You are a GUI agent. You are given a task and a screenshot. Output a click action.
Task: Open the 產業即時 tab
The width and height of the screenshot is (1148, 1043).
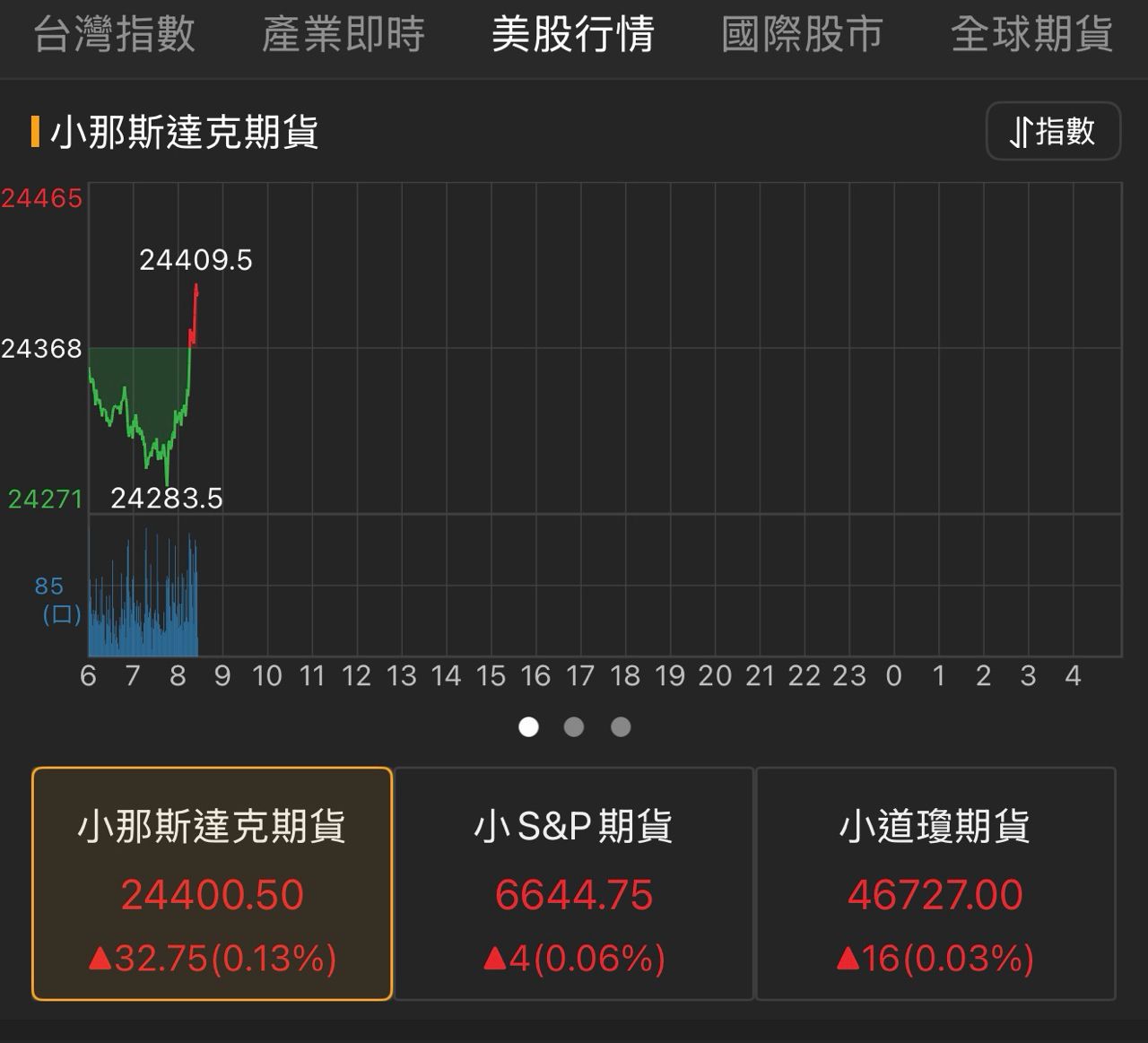pyautogui.click(x=344, y=35)
